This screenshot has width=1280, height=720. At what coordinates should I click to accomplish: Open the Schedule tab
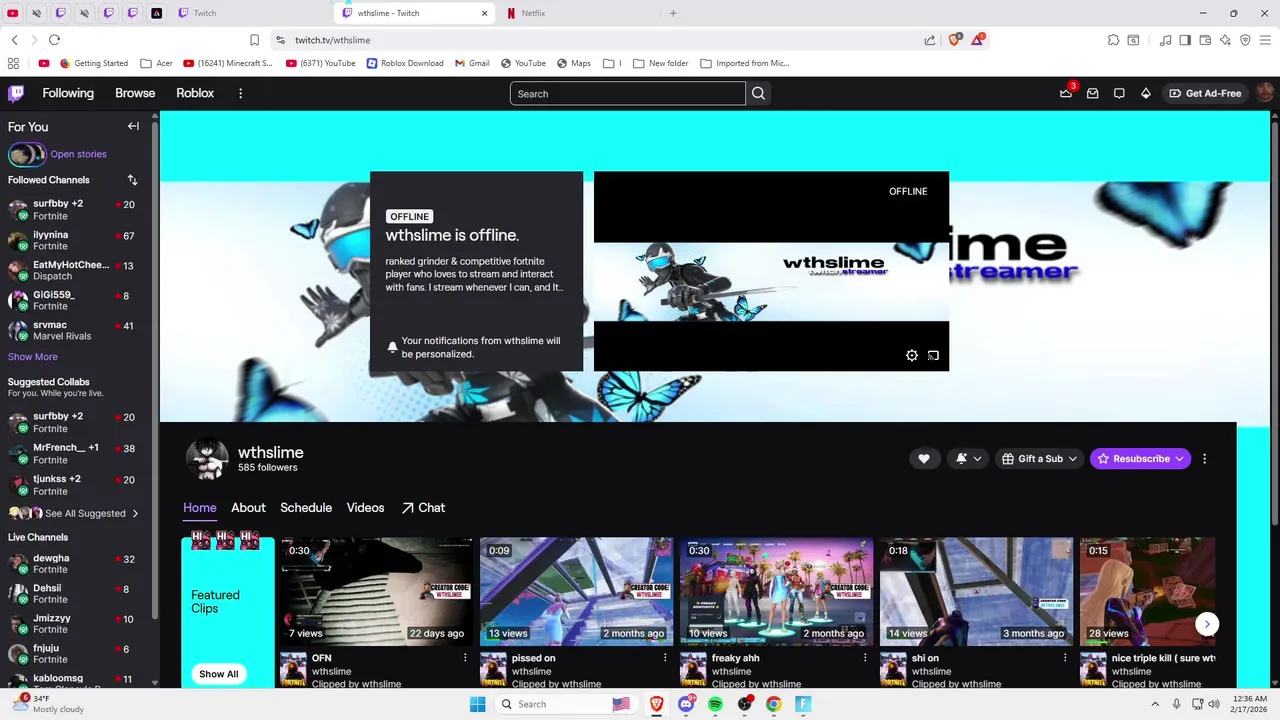(x=306, y=508)
